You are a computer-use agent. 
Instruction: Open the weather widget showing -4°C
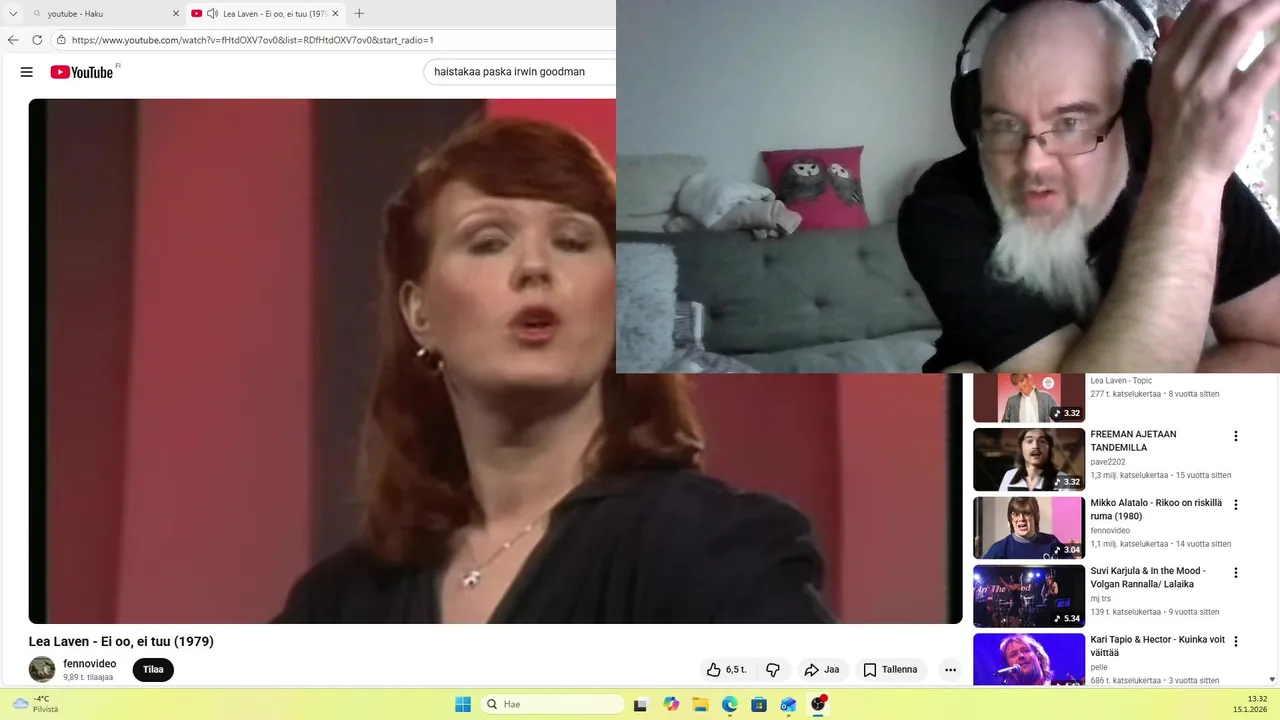click(x=35, y=704)
